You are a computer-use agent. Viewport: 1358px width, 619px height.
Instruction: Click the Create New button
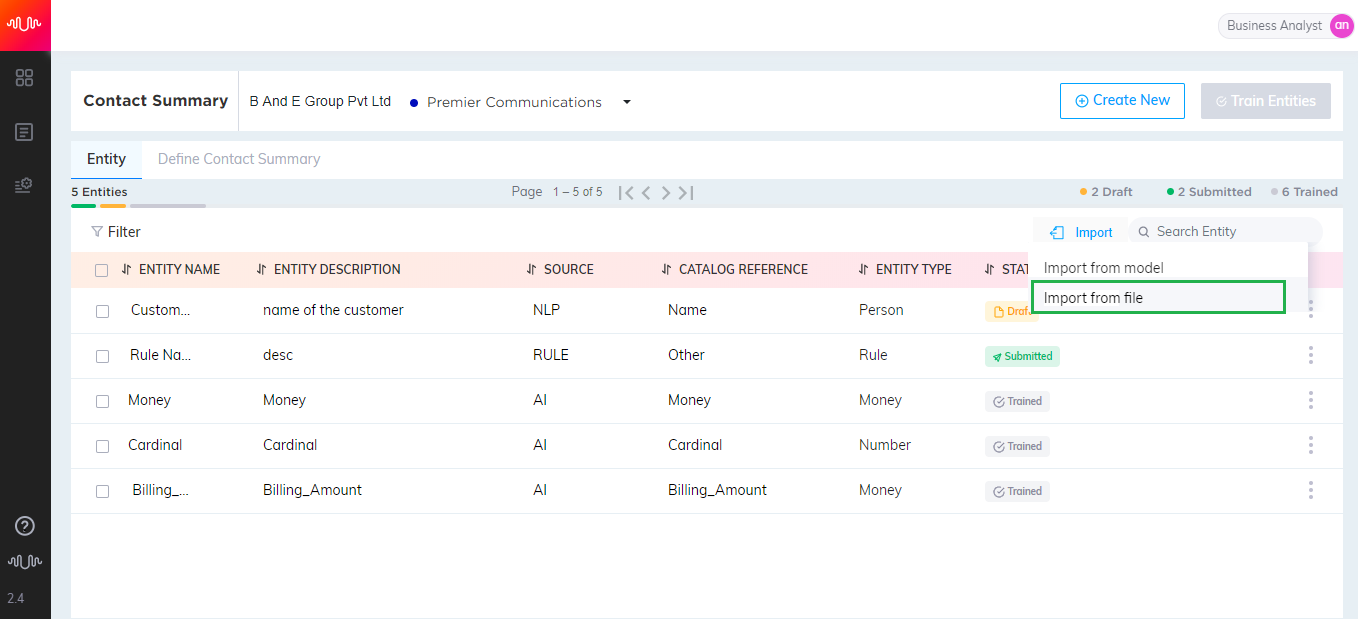tap(1122, 100)
